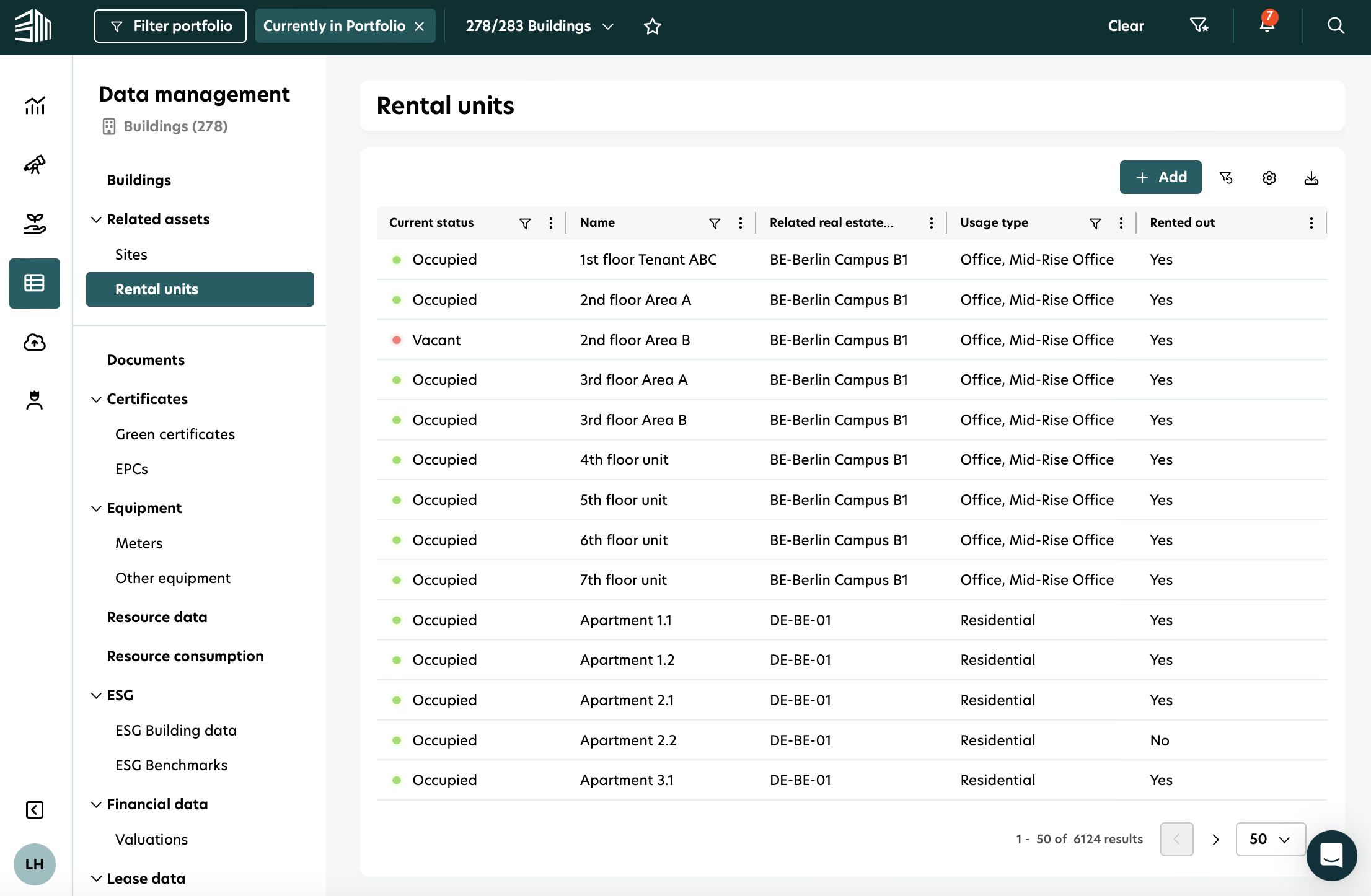Click the favorite star icon
The width and height of the screenshot is (1371, 896).
point(652,26)
